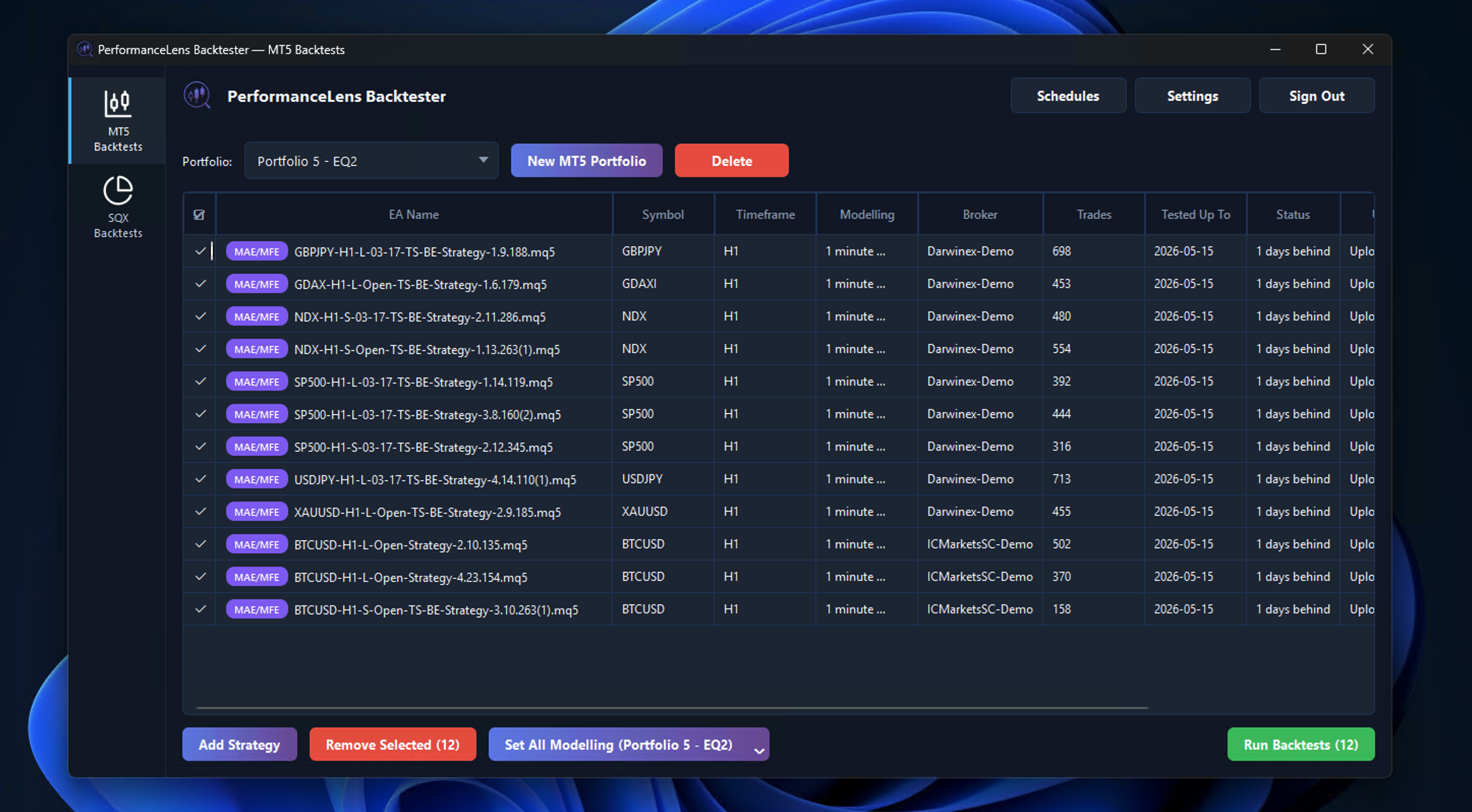Uncheck the XAUUSD-H1-L-Open row checkbox
The width and height of the screenshot is (1472, 812).
click(200, 512)
